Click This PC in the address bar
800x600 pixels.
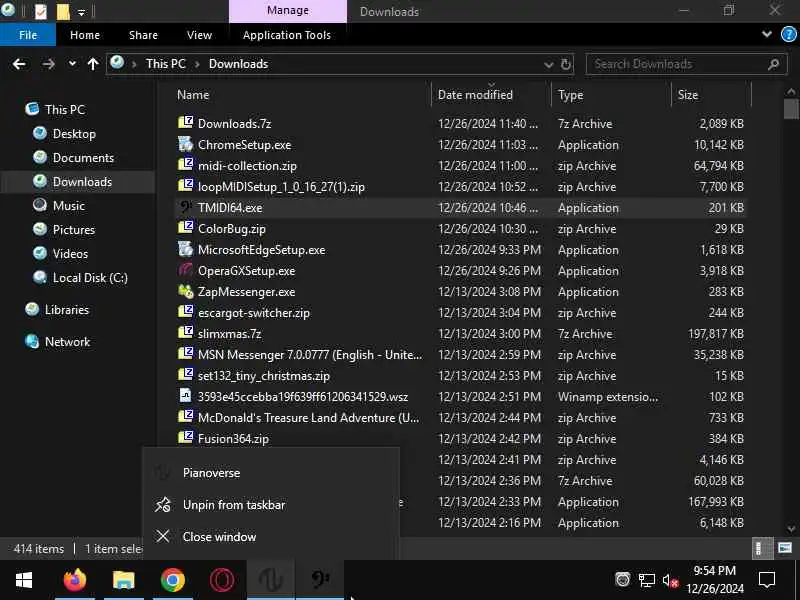165,64
